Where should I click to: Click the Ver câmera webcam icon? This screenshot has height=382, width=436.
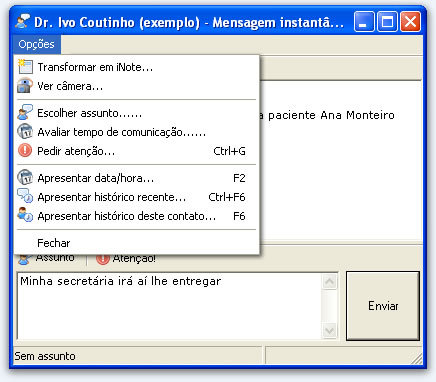(x=25, y=86)
